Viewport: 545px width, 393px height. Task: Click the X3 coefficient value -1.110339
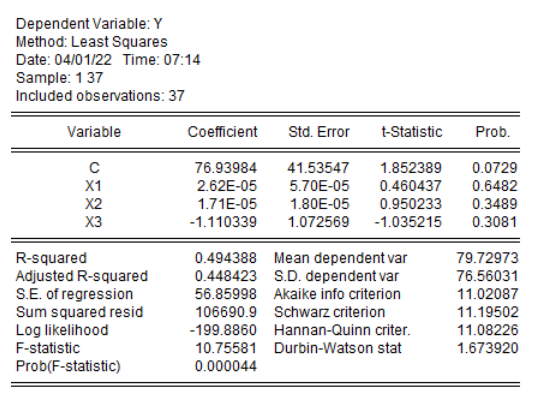[223, 222]
